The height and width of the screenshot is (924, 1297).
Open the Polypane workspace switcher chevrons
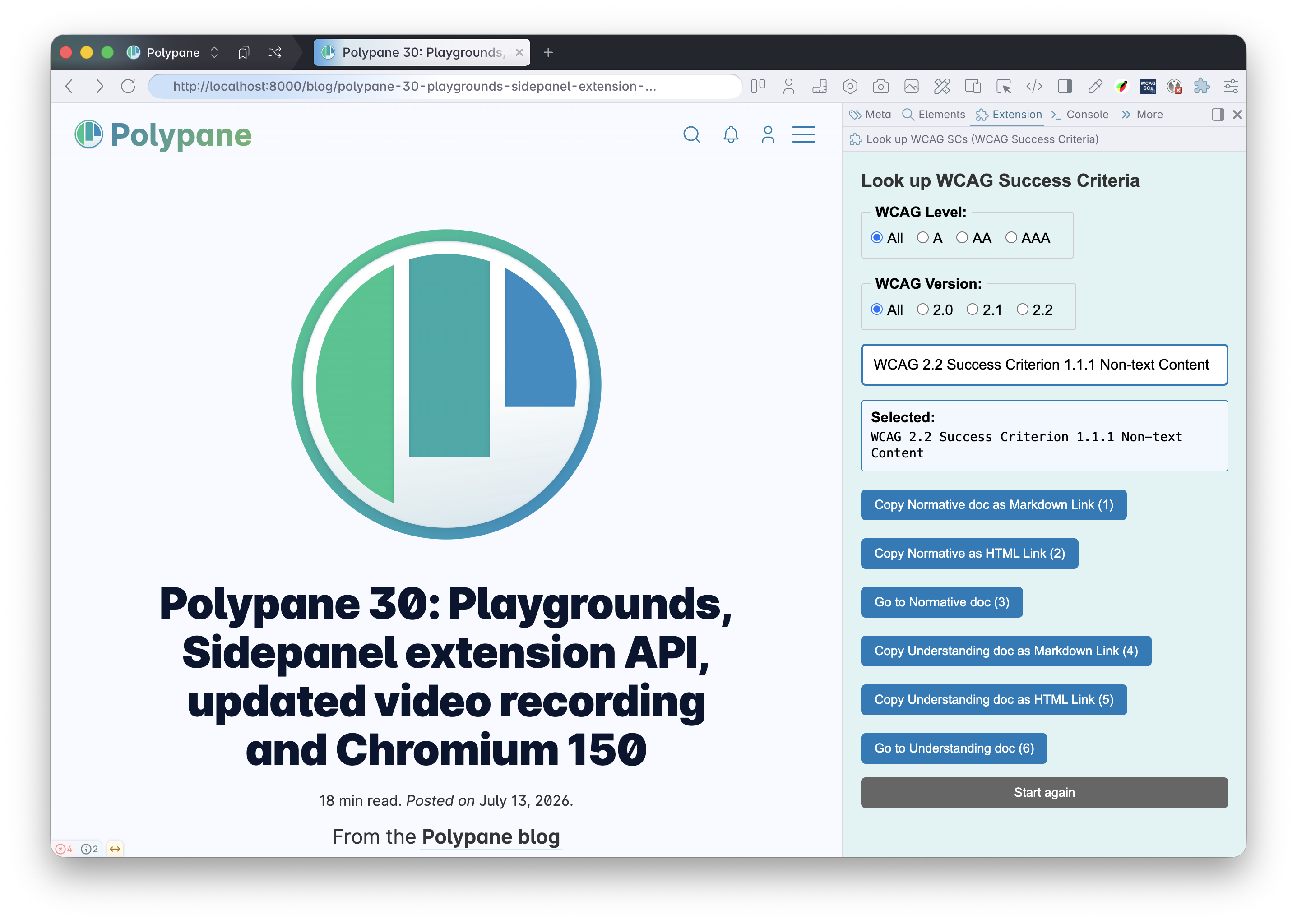[x=214, y=52]
